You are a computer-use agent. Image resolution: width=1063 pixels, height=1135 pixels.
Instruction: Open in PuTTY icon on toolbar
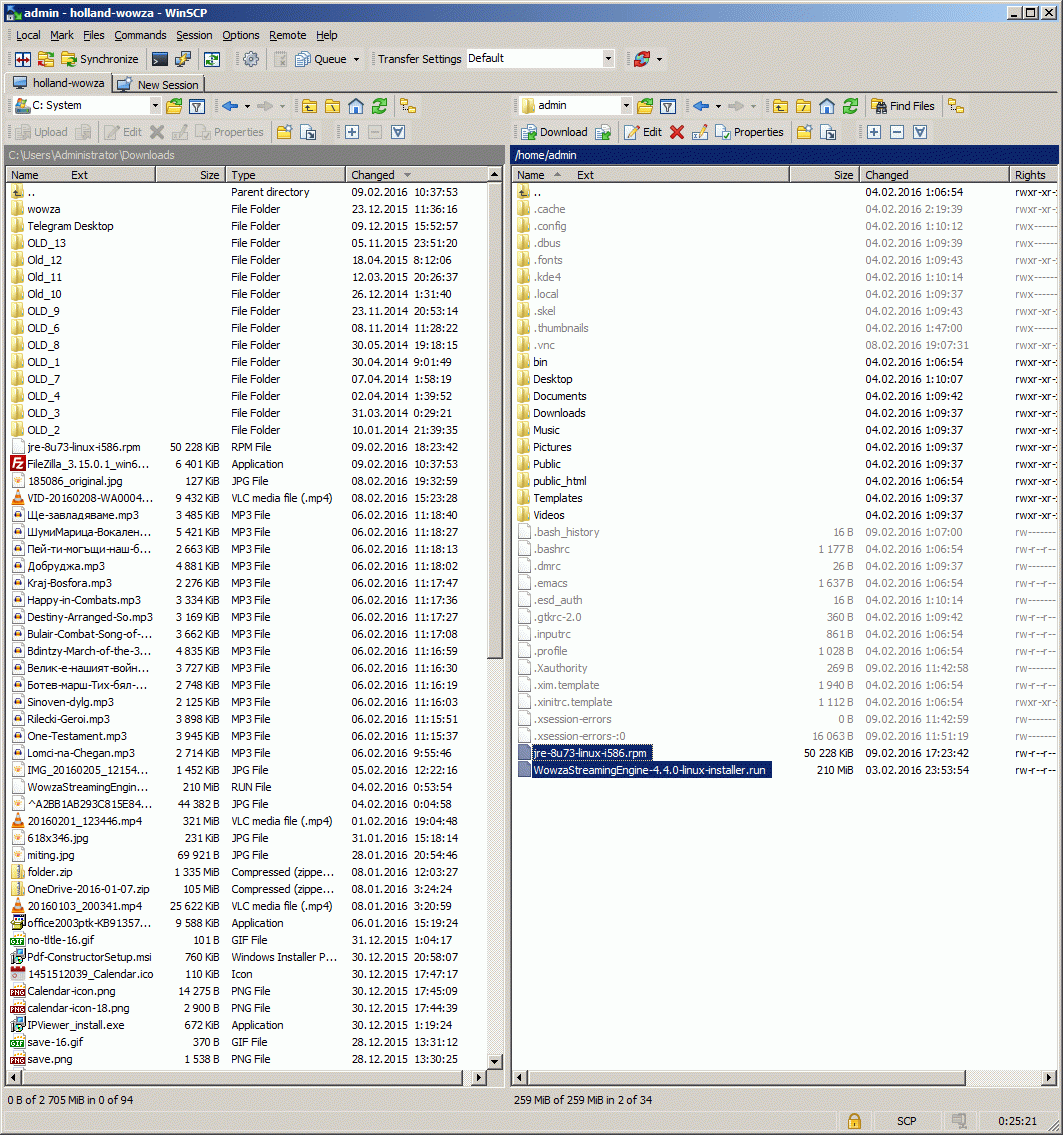[183, 59]
